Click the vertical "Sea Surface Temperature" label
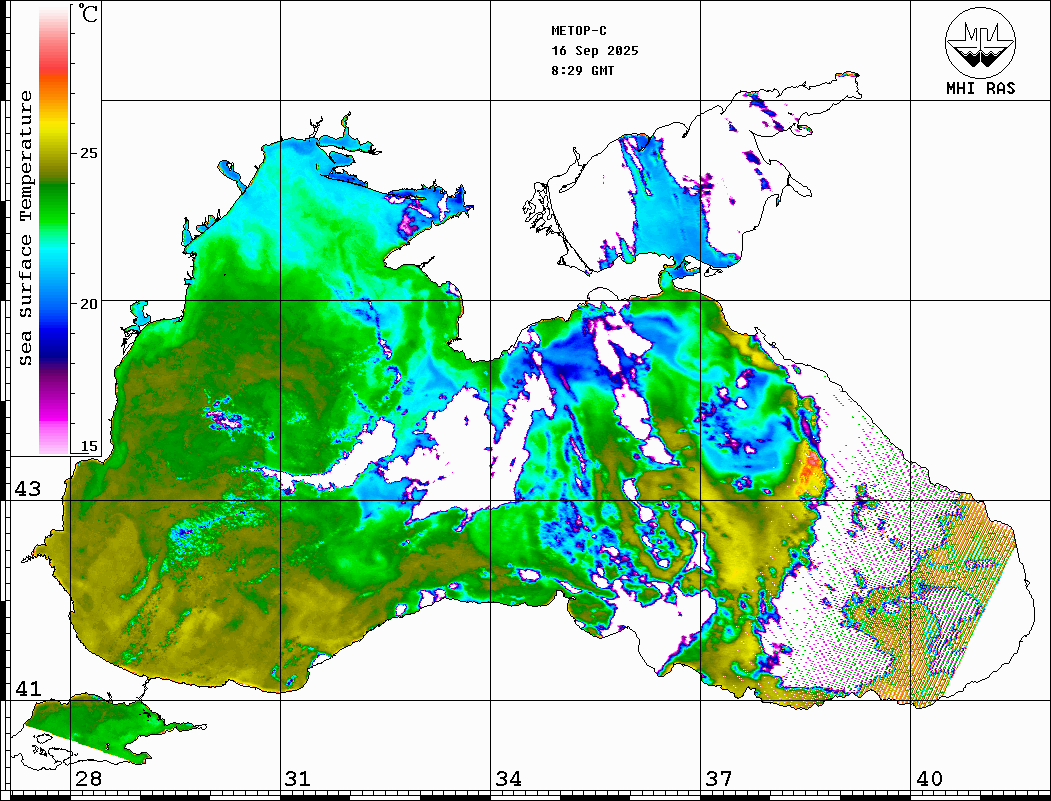 pyautogui.click(x=27, y=228)
